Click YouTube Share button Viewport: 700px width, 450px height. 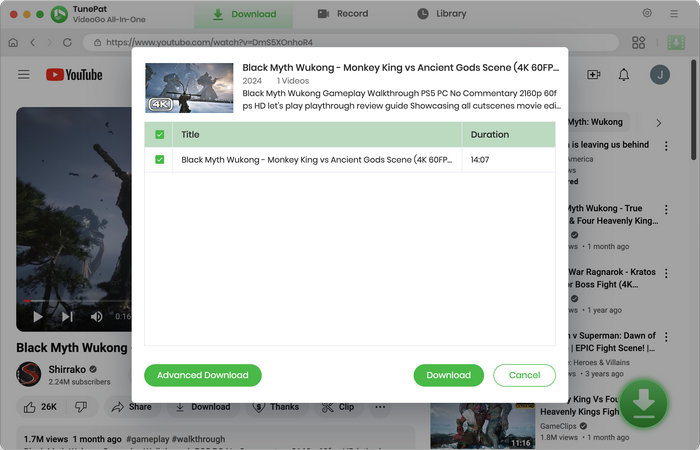pyautogui.click(x=132, y=407)
